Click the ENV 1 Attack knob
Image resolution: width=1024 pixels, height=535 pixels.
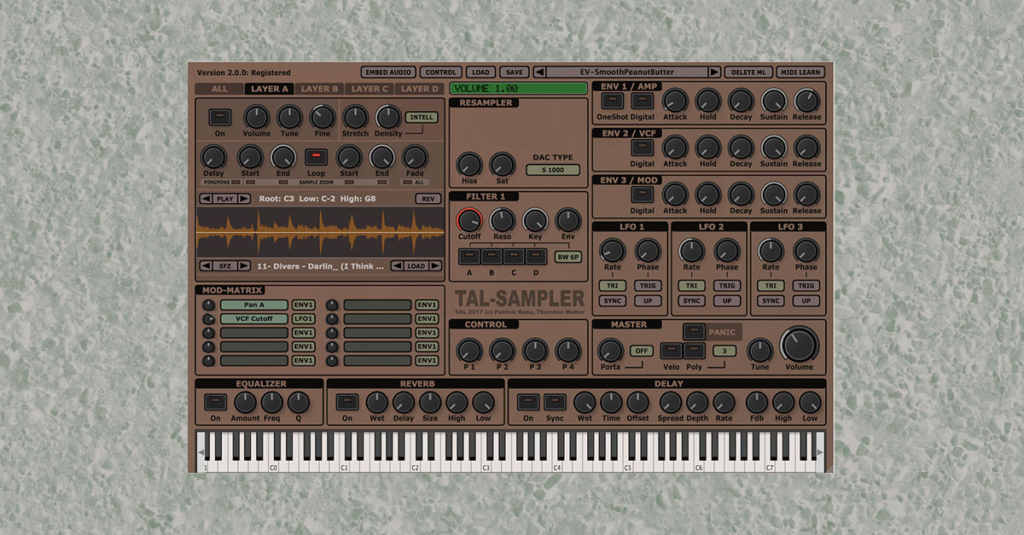click(675, 101)
